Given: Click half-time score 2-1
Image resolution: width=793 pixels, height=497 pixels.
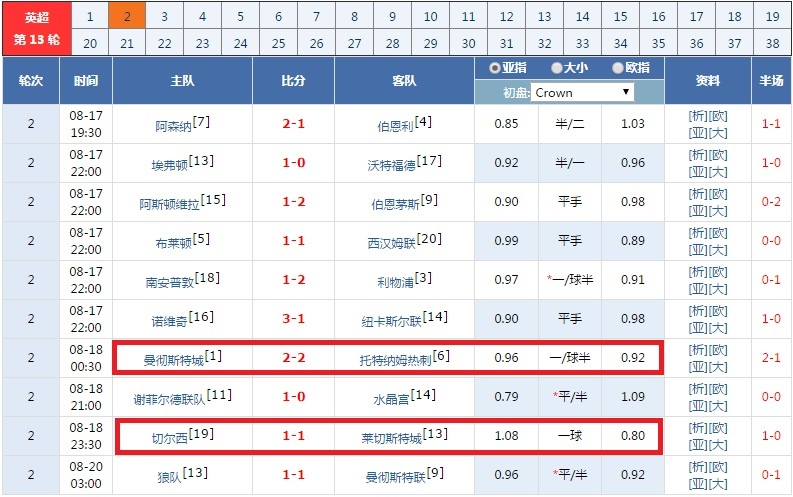Looking at the screenshot, I should [x=771, y=357].
